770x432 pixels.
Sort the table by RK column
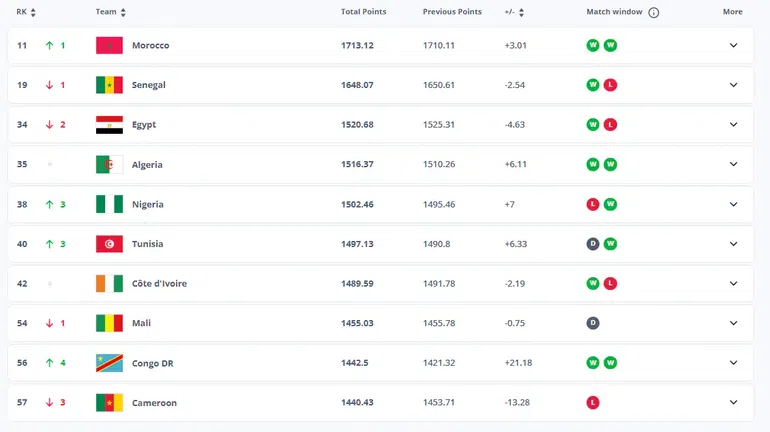pyautogui.click(x=26, y=12)
